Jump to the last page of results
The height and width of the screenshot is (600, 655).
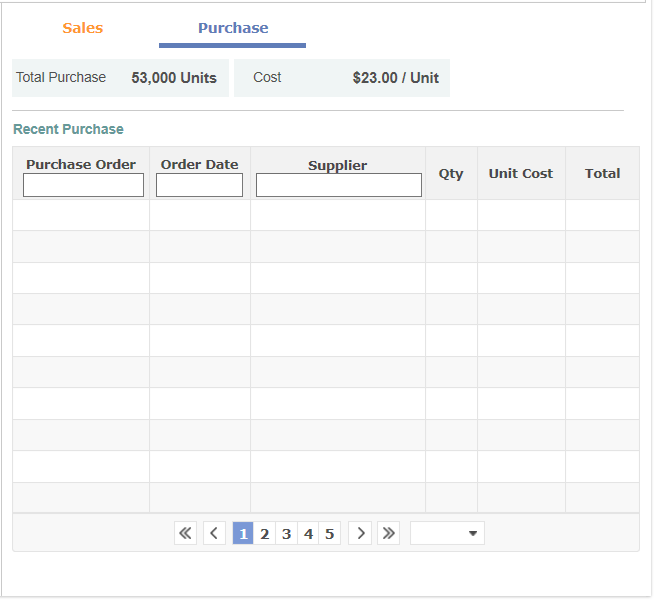(389, 533)
